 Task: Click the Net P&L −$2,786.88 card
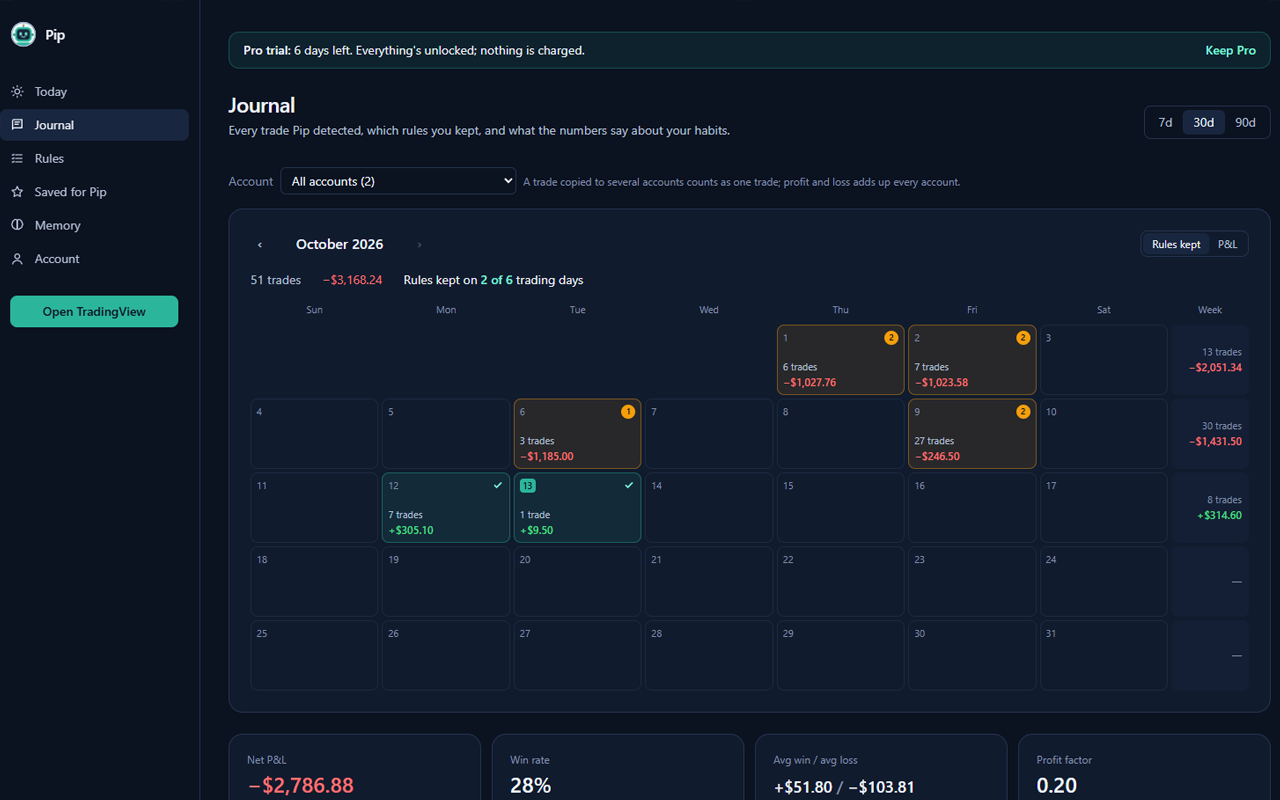(x=355, y=767)
